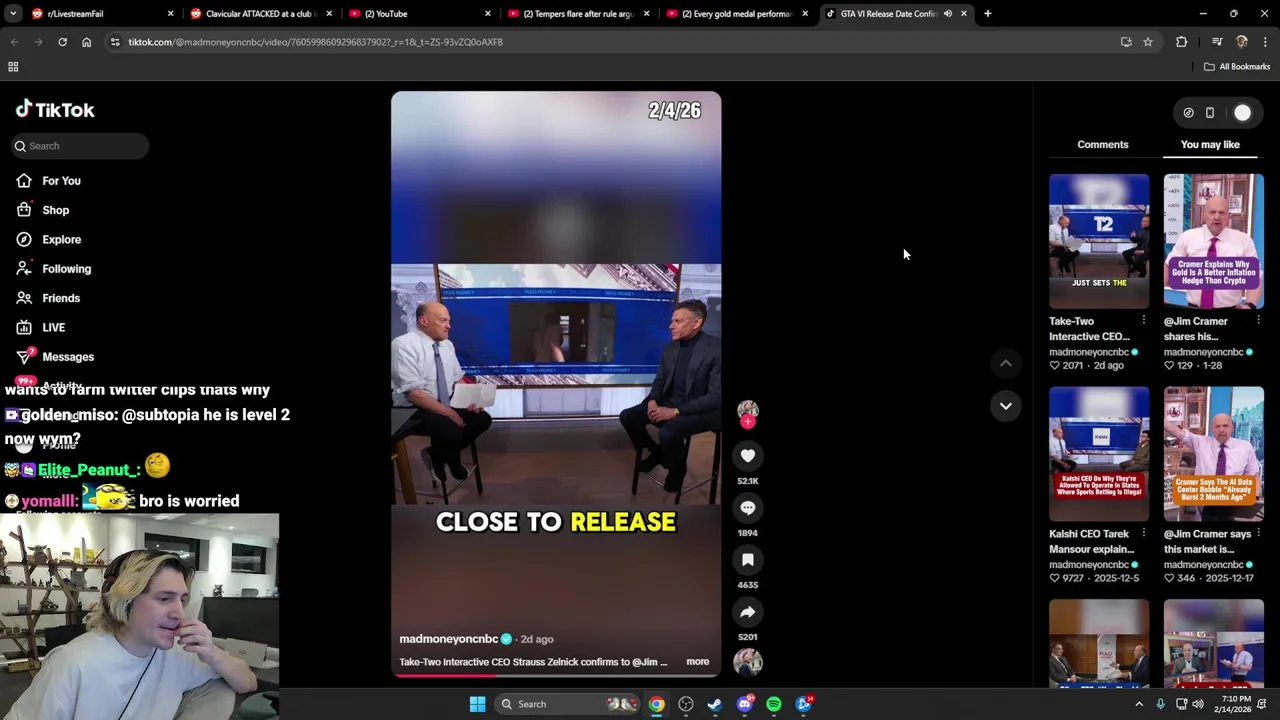Click the phone app icon in the top pill

point(1209,113)
